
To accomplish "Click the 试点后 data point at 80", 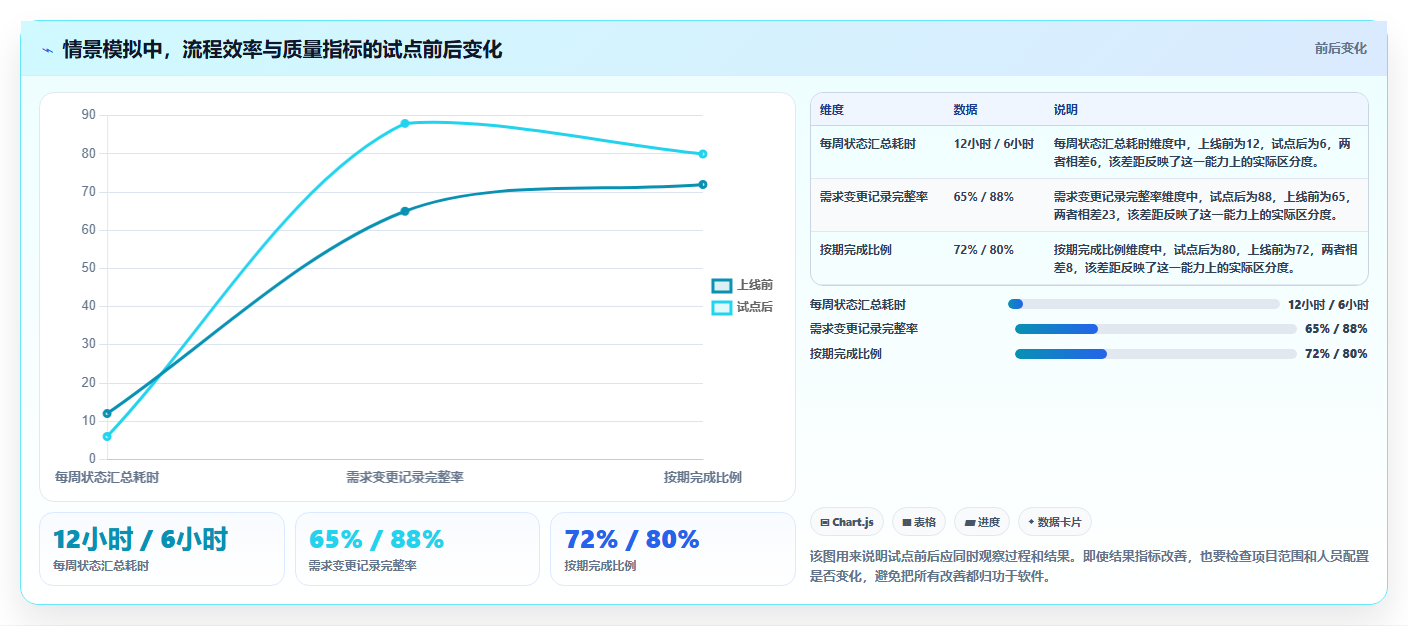I will (x=703, y=154).
